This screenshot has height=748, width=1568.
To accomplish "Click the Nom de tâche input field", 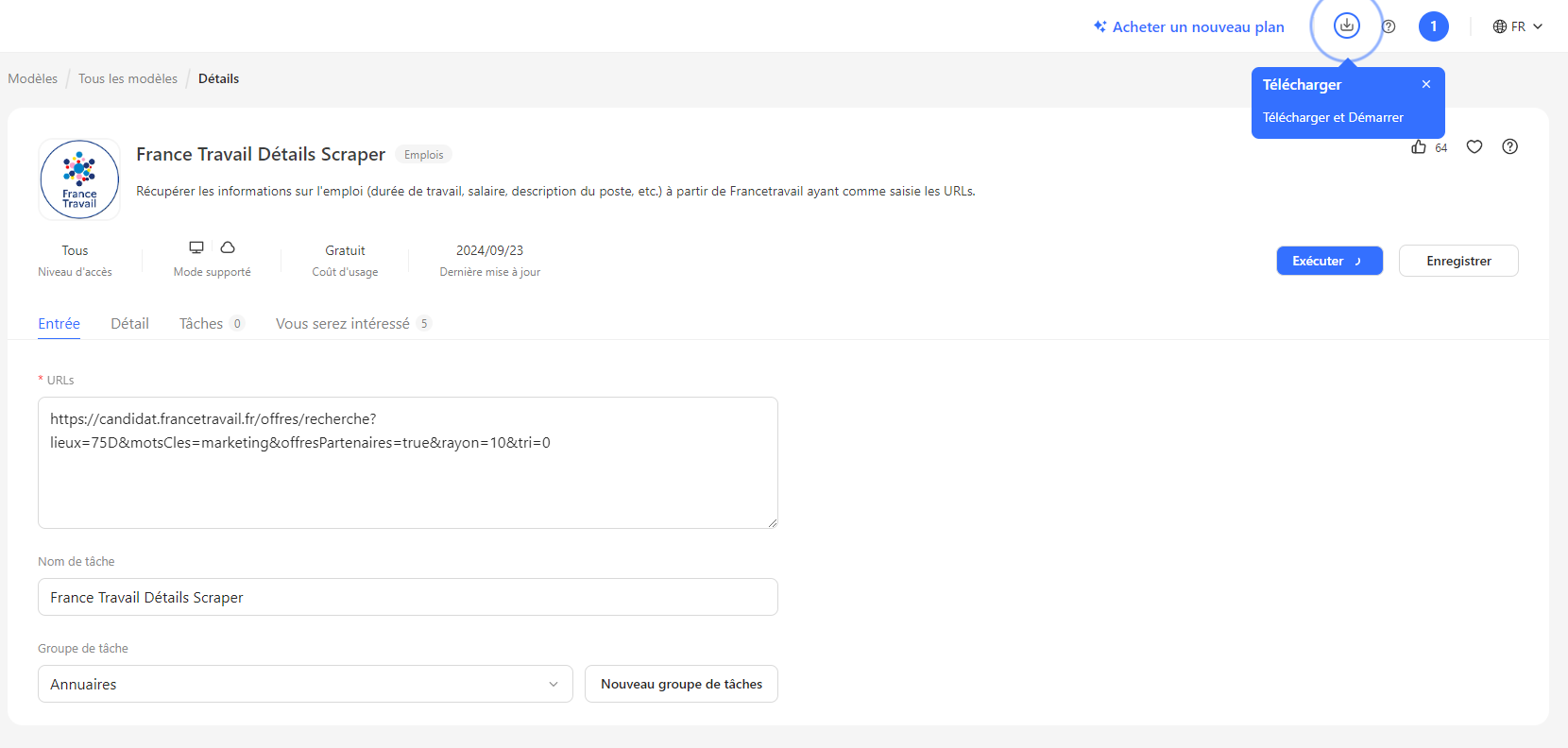I will pos(408,597).
